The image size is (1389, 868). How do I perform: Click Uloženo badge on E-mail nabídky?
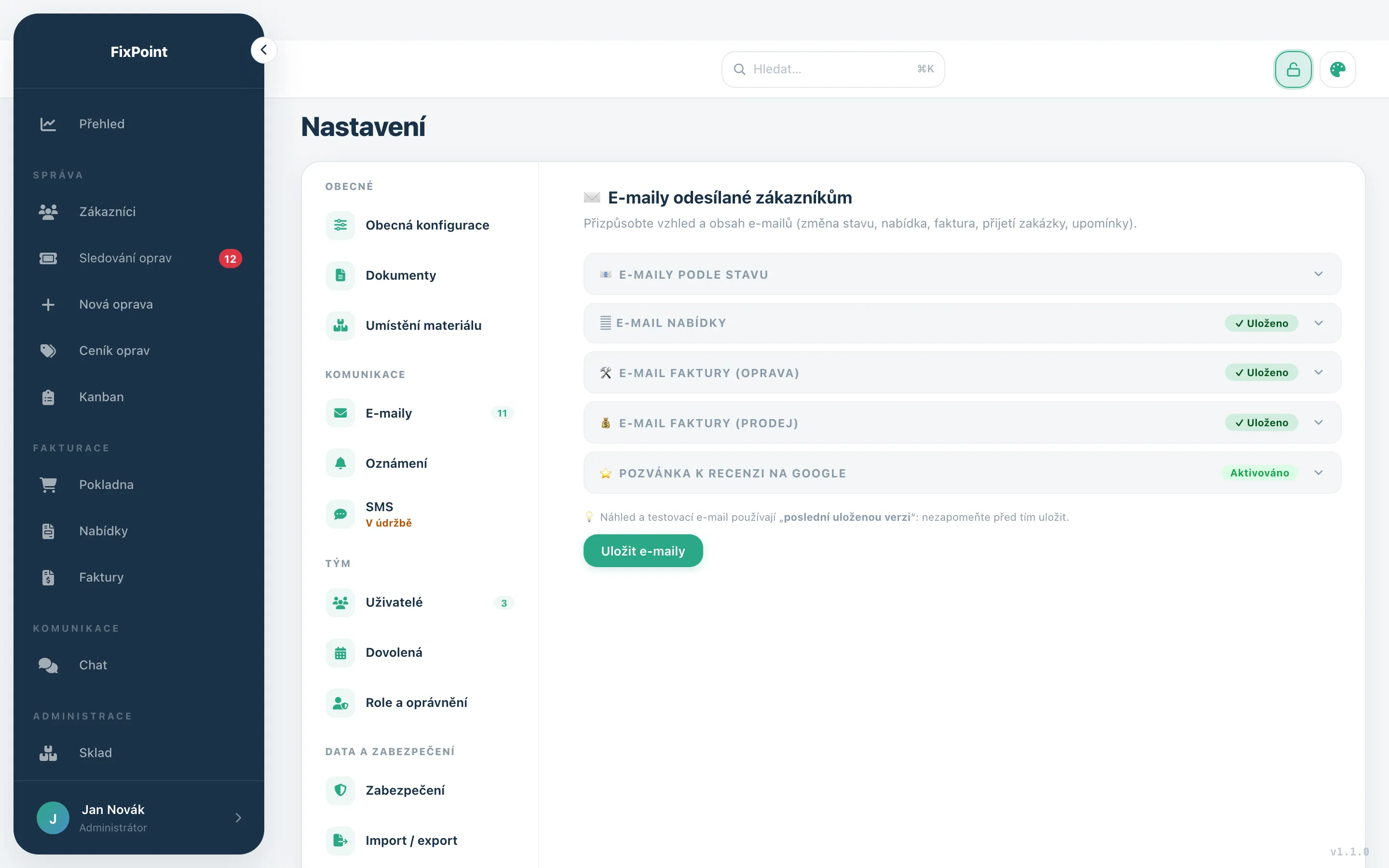(1261, 323)
